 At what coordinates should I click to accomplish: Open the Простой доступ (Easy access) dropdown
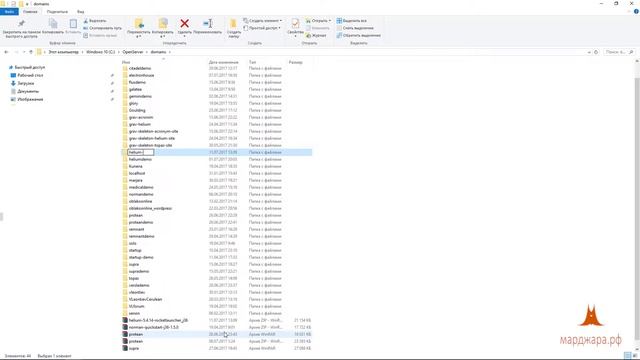coord(262,28)
